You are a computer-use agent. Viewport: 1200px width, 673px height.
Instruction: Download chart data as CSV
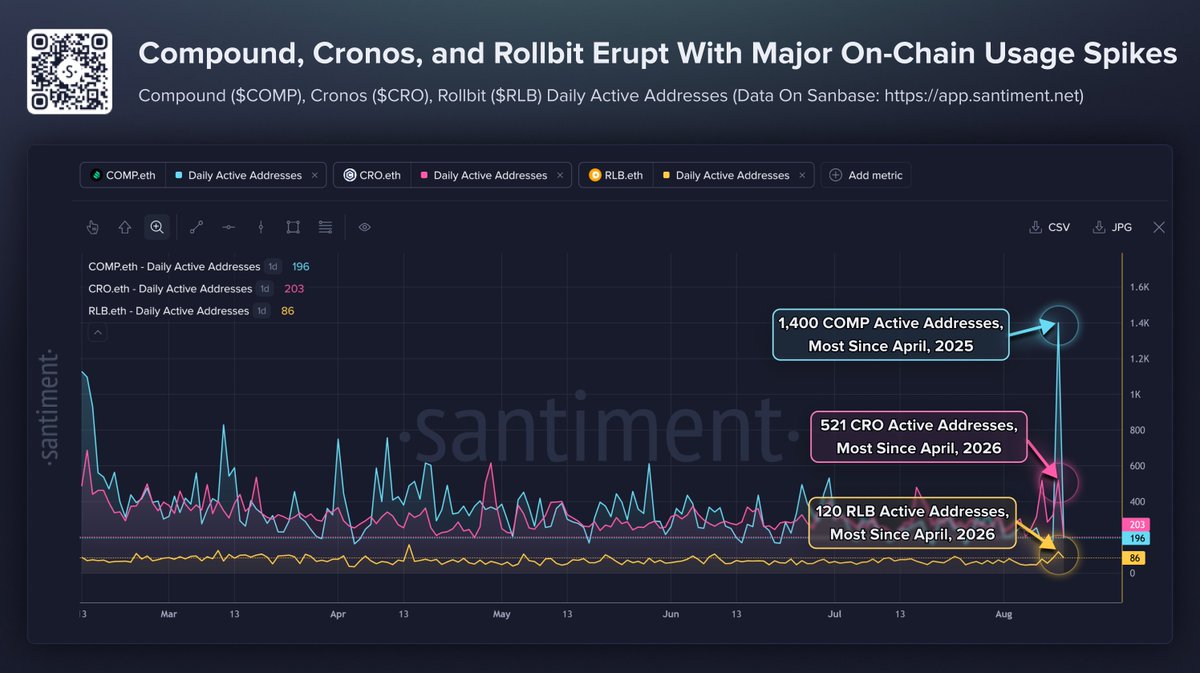(x=1050, y=227)
